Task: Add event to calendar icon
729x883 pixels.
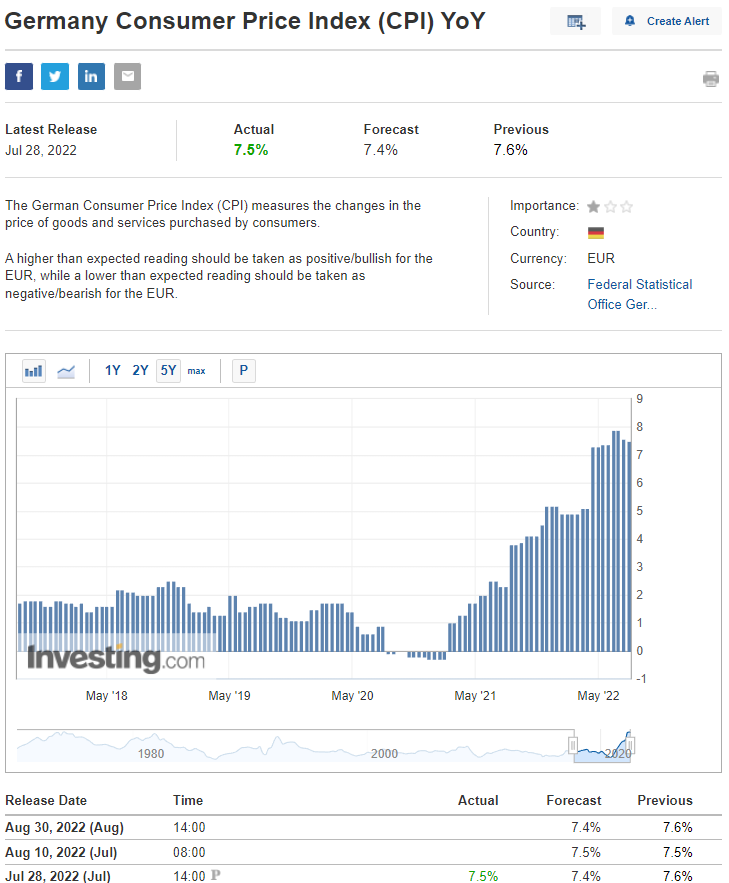Action: [575, 21]
